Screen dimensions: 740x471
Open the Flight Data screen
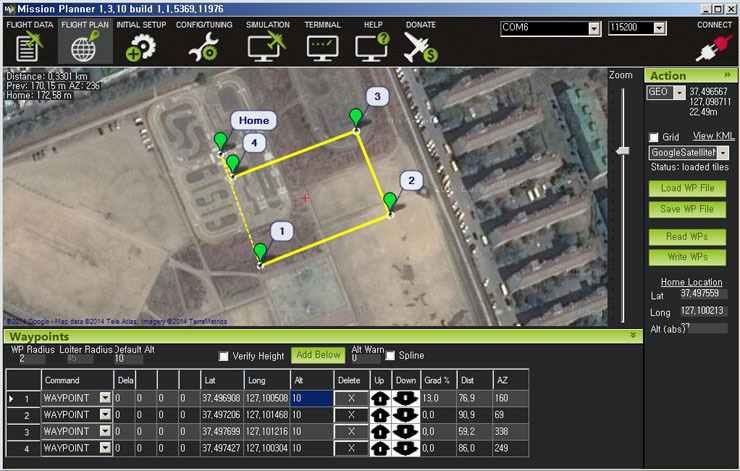pos(29,42)
